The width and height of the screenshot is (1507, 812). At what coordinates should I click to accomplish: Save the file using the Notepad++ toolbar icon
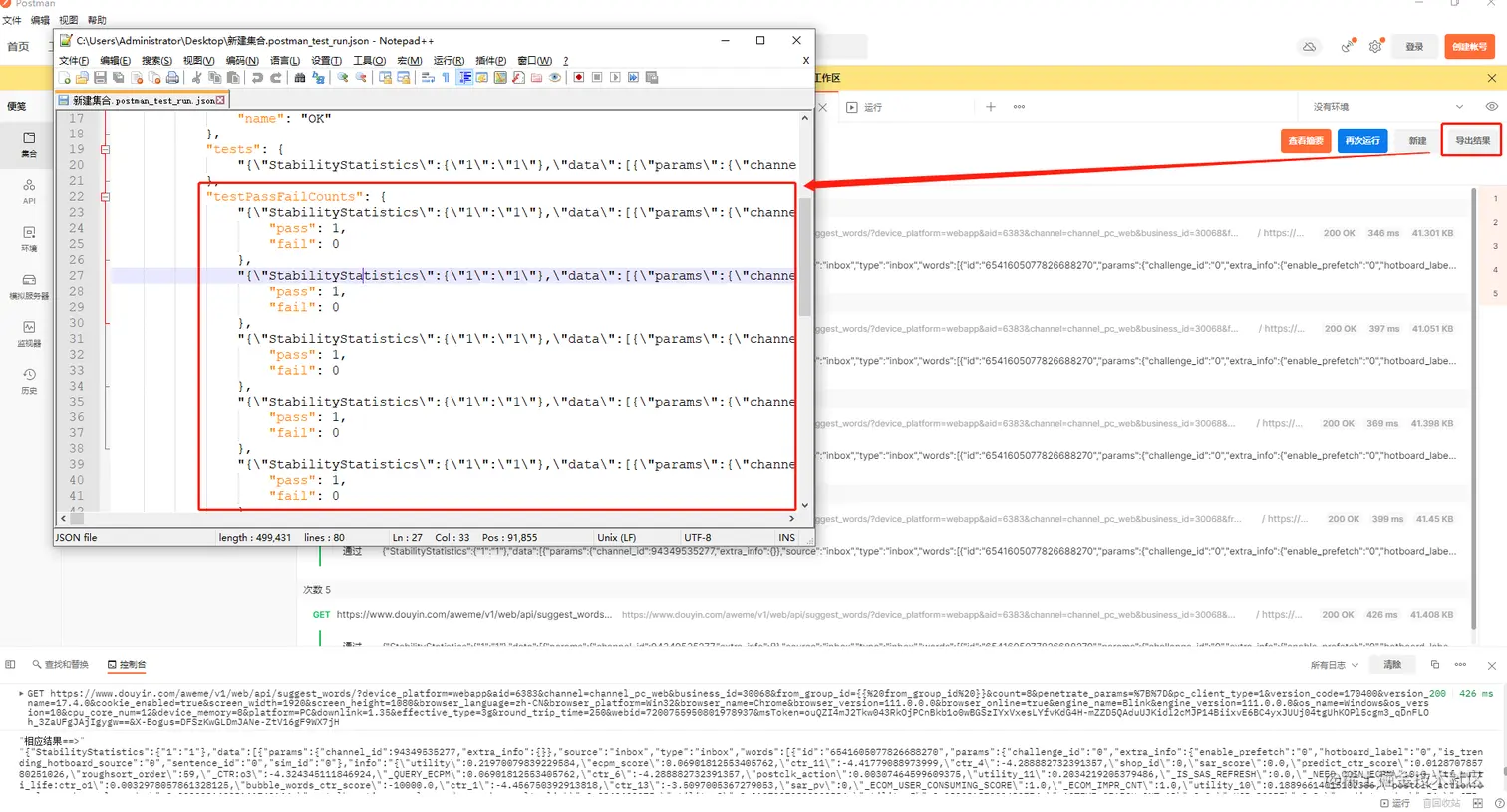[101, 78]
